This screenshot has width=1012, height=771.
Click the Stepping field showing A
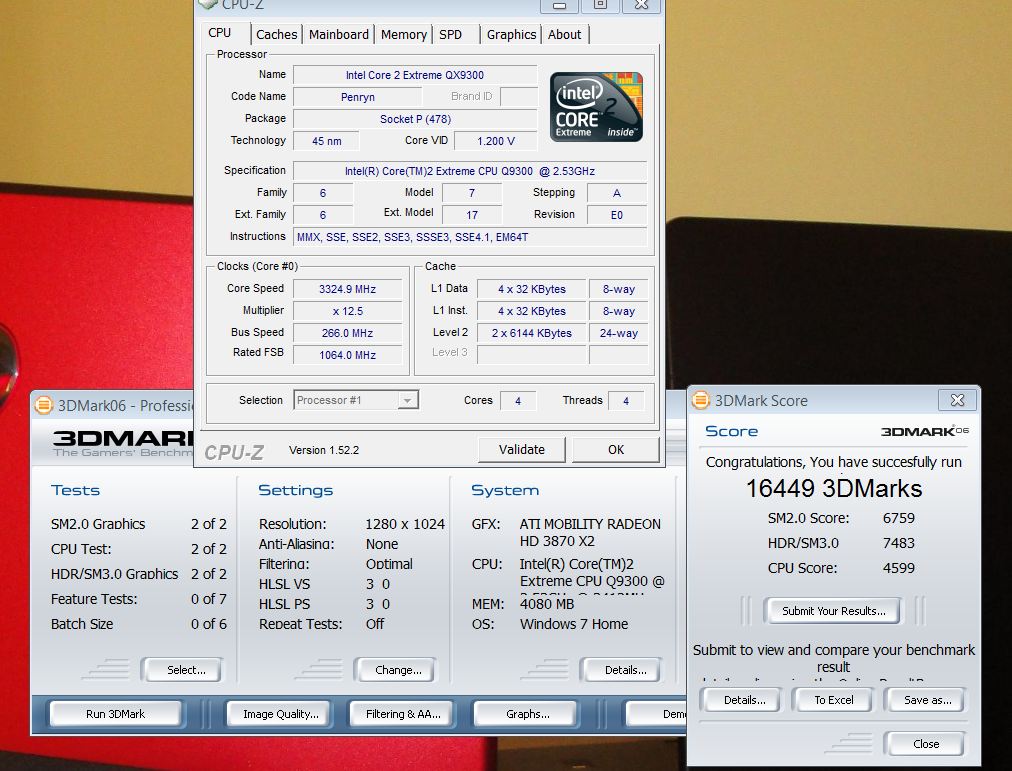point(616,193)
